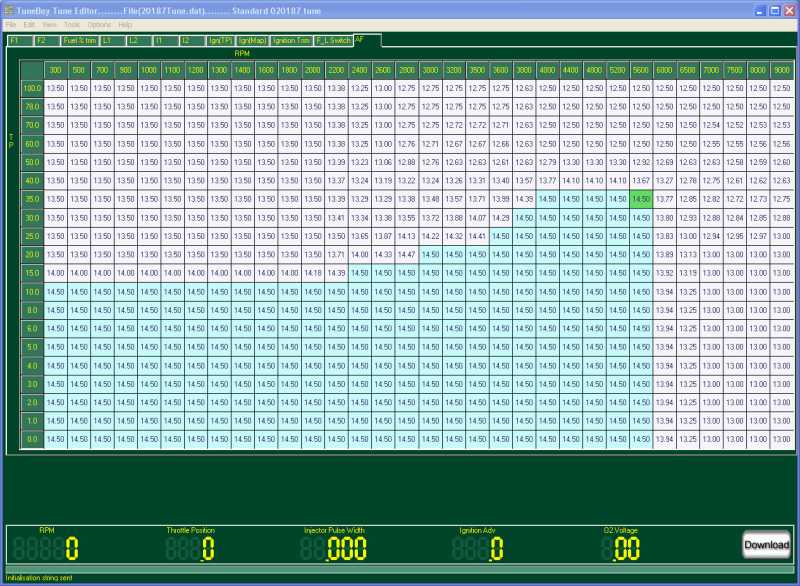
Task: Select the 35.0 throttle row header
Action: [32, 199]
